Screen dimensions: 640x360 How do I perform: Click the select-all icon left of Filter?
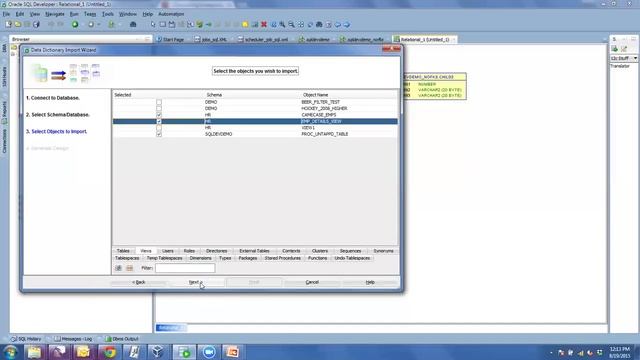(x=118, y=268)
